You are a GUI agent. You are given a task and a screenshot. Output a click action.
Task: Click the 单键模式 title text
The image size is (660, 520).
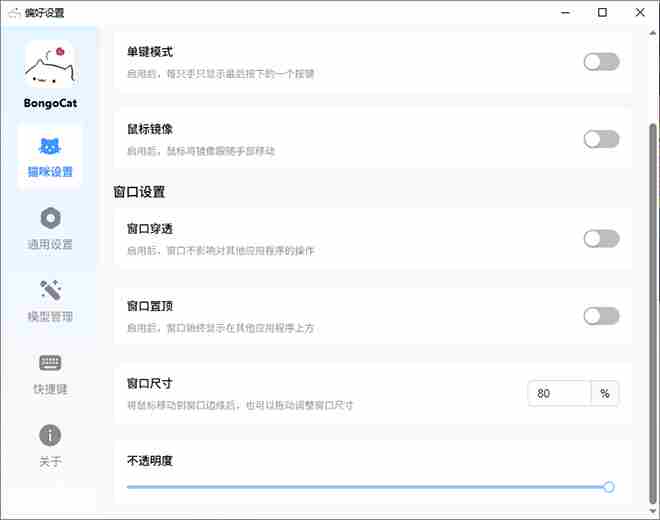coord(150,52)
